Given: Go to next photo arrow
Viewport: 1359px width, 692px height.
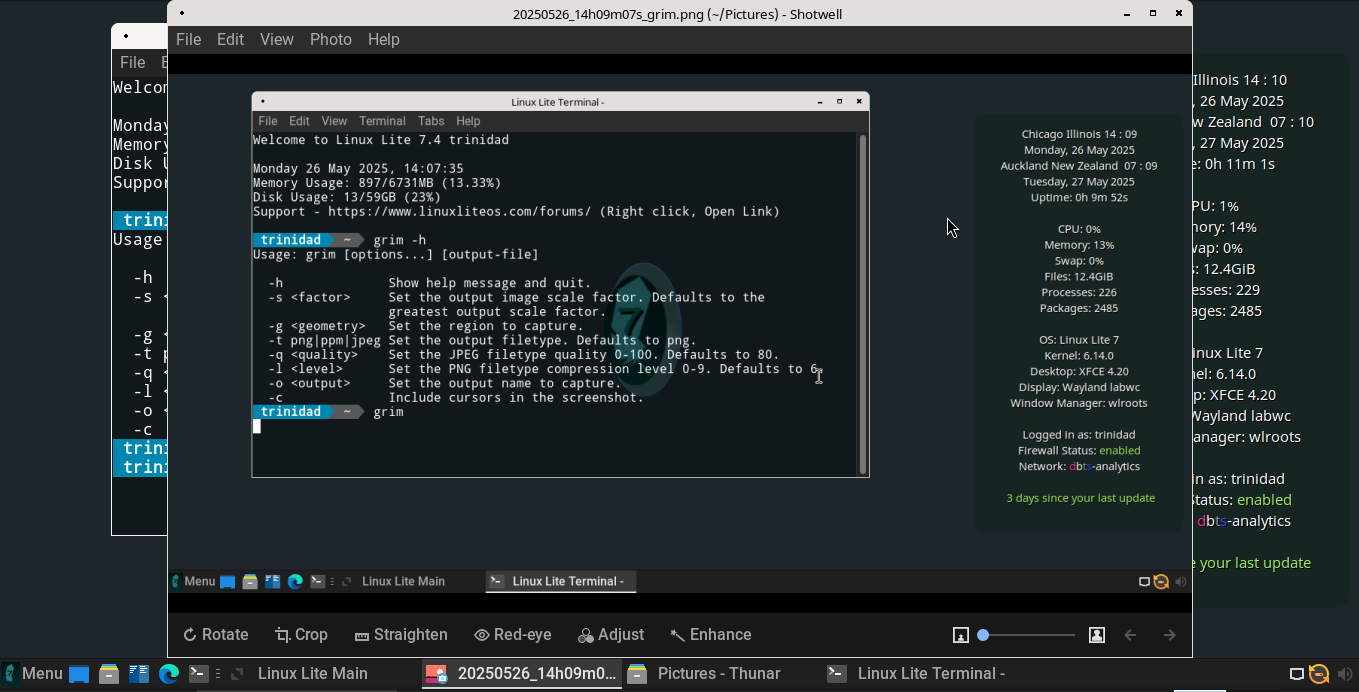Looking at the screenshot, I should click(x=1170, y=635).
